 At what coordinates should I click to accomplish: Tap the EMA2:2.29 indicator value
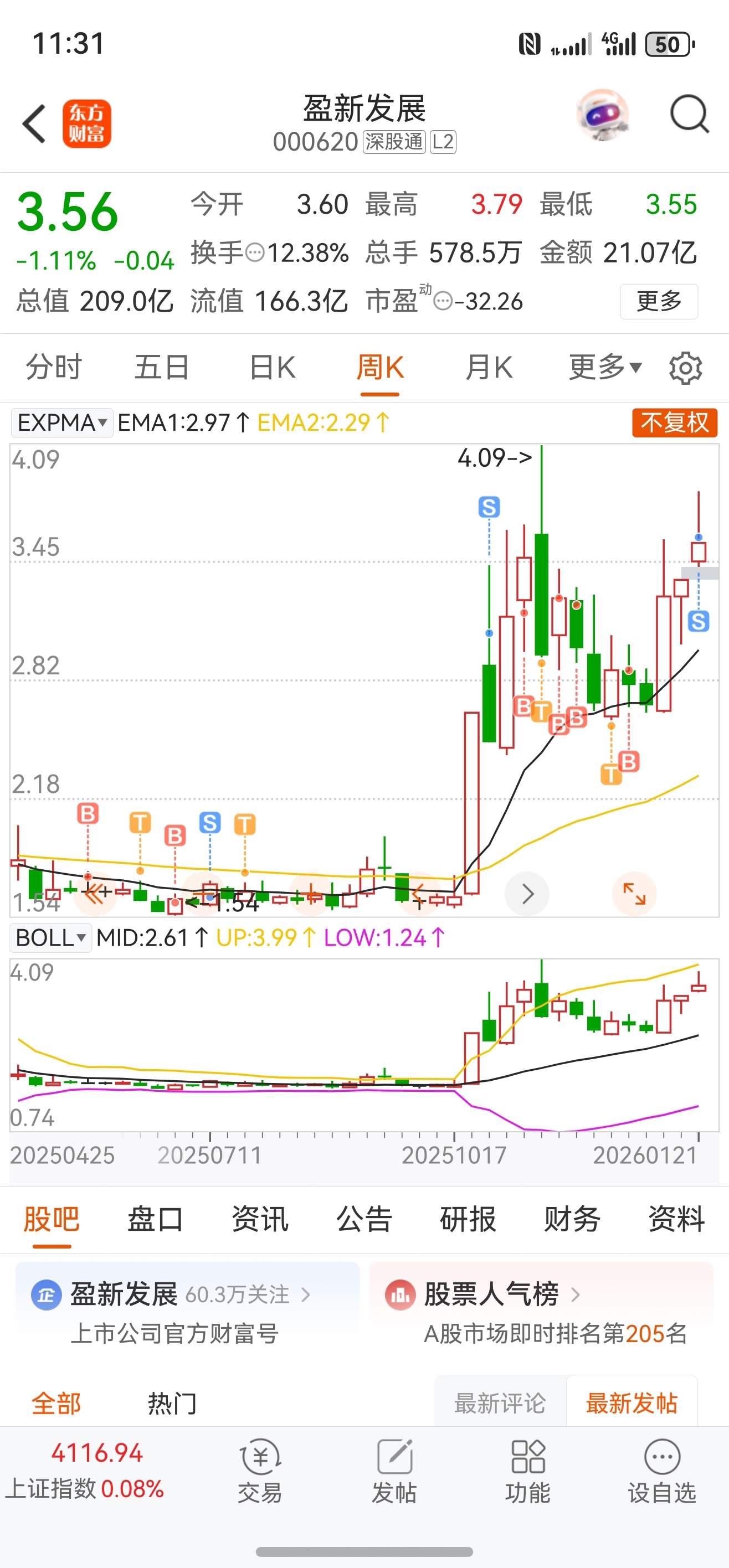click(x=324, y=422)
